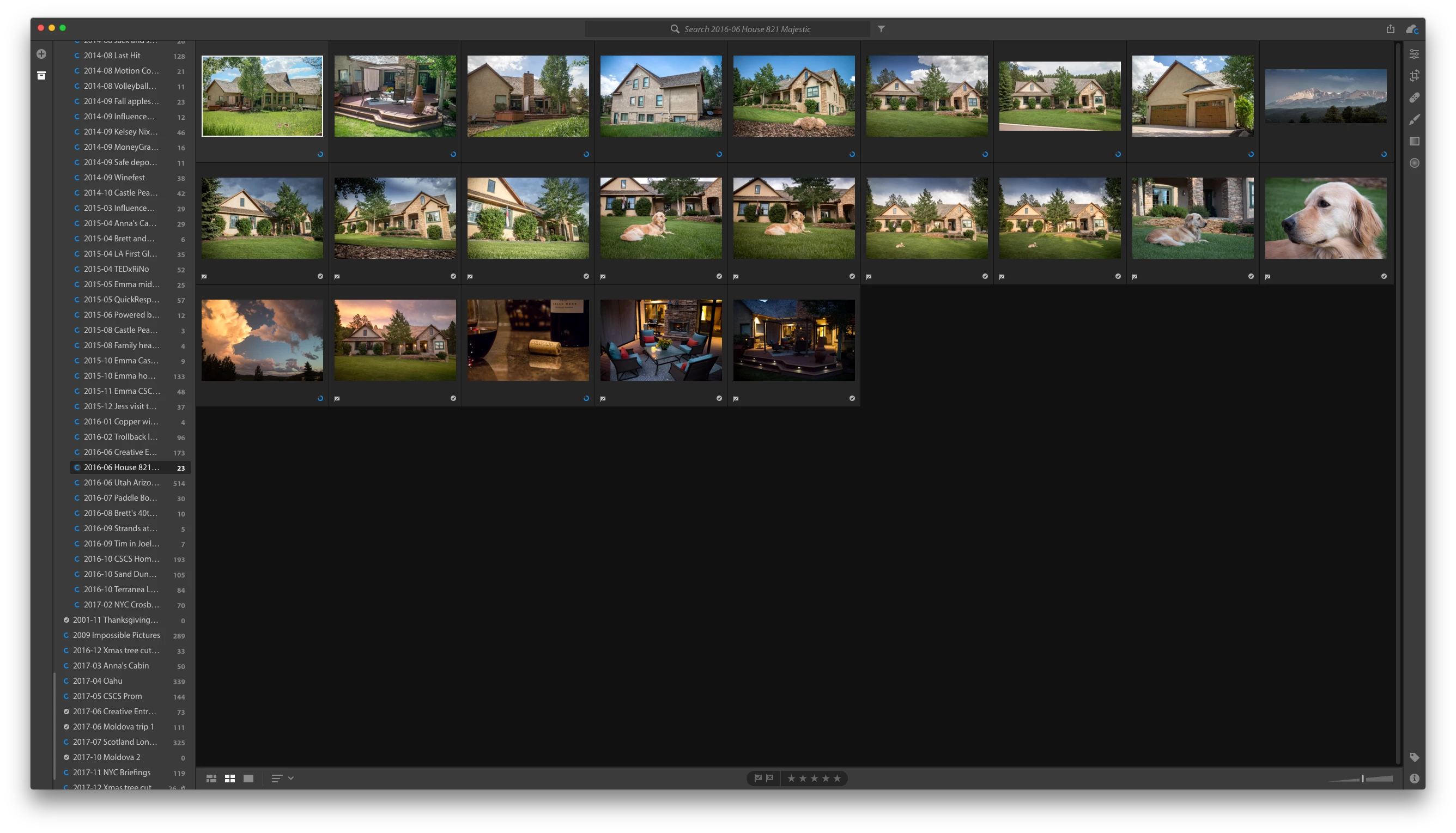Open the 2016-06 Utah Arizo… album
The width and height of the screenshot is (1456, 833).
[x=122, y=483]
